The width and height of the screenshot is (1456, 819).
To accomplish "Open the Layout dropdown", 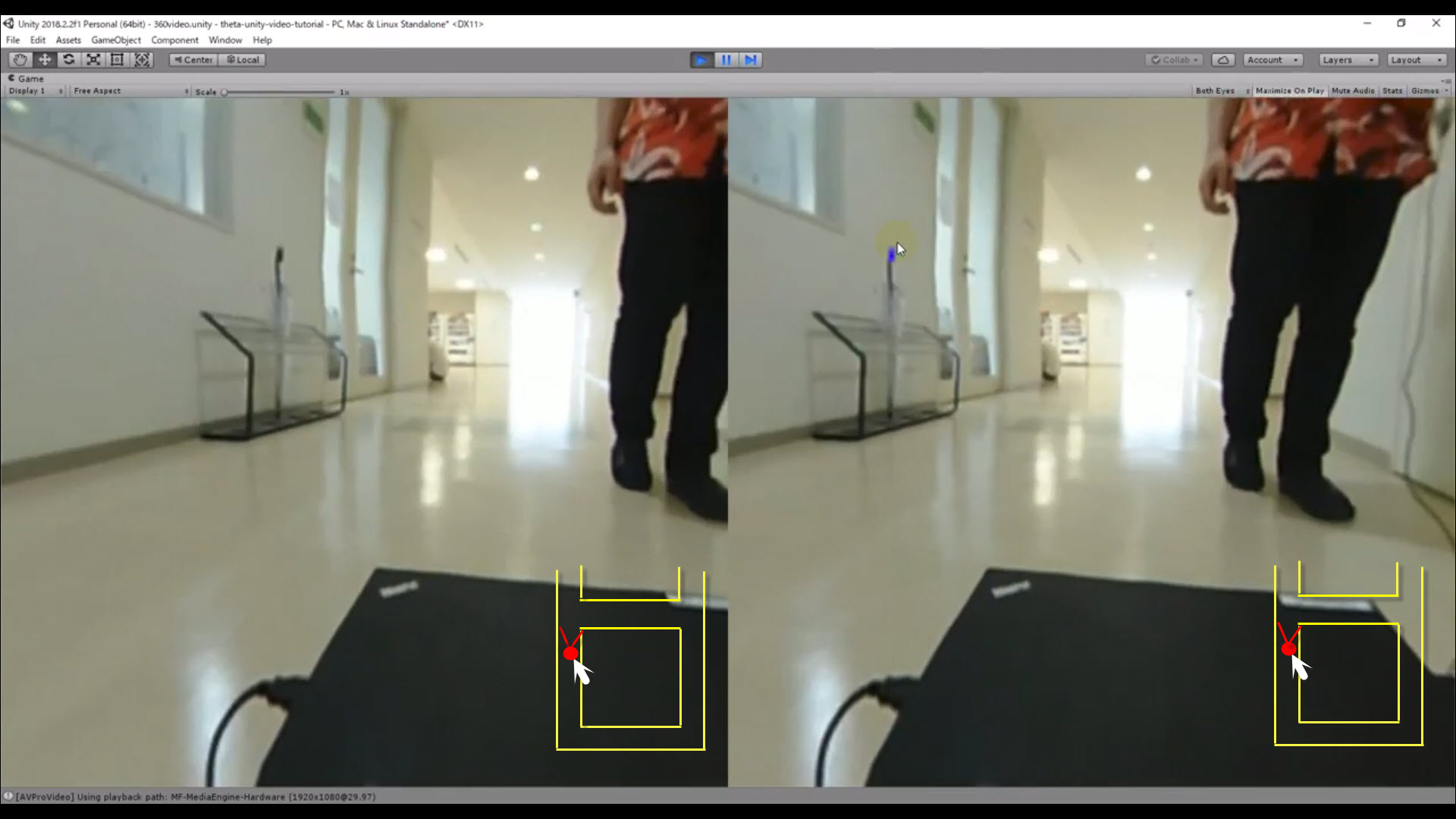I will click(x=1416, y=60).
